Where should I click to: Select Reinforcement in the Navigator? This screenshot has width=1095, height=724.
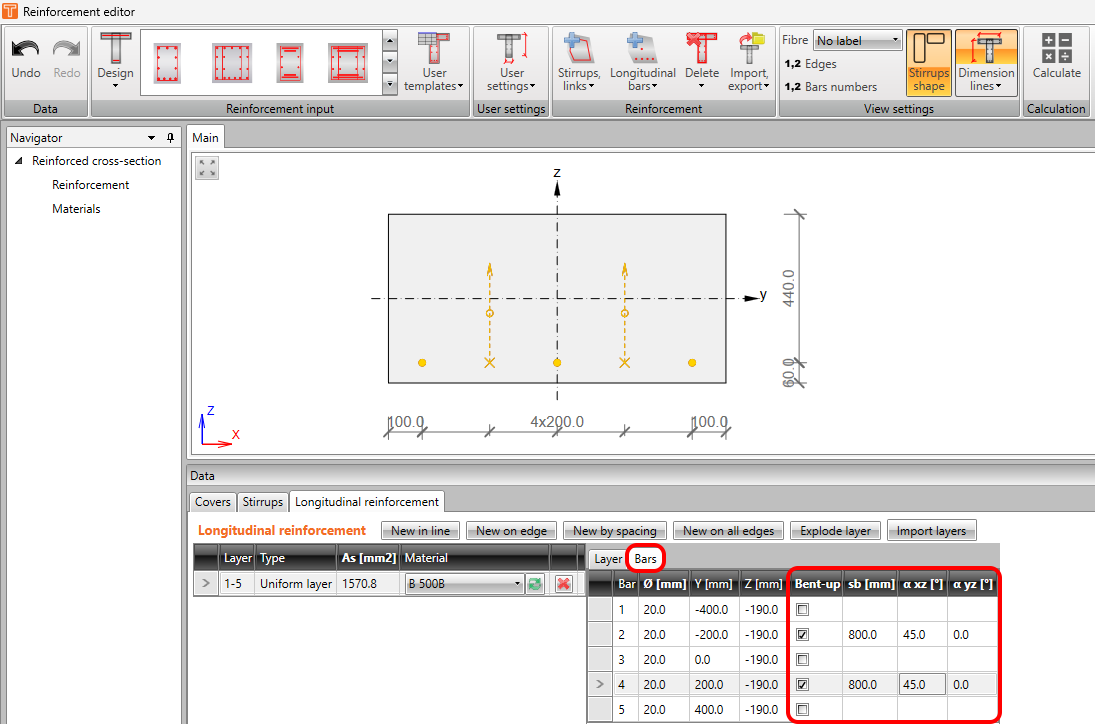[91, 184]
